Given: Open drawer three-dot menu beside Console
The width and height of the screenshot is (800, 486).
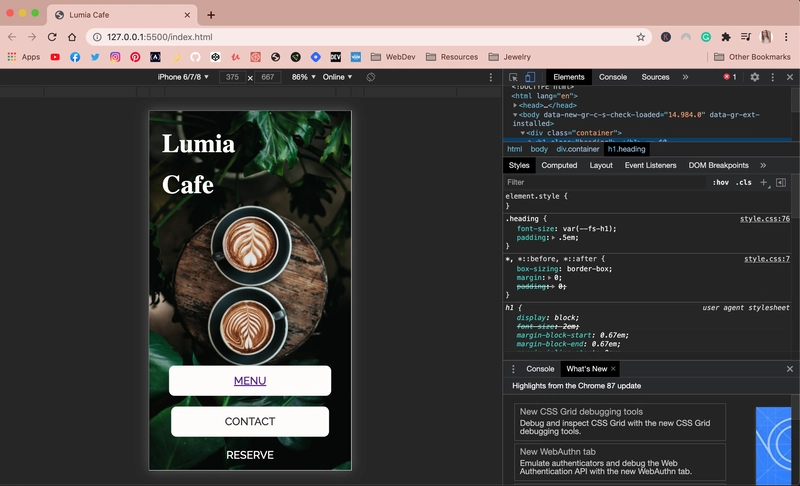Looking at the screenshot, I should 513,369.
